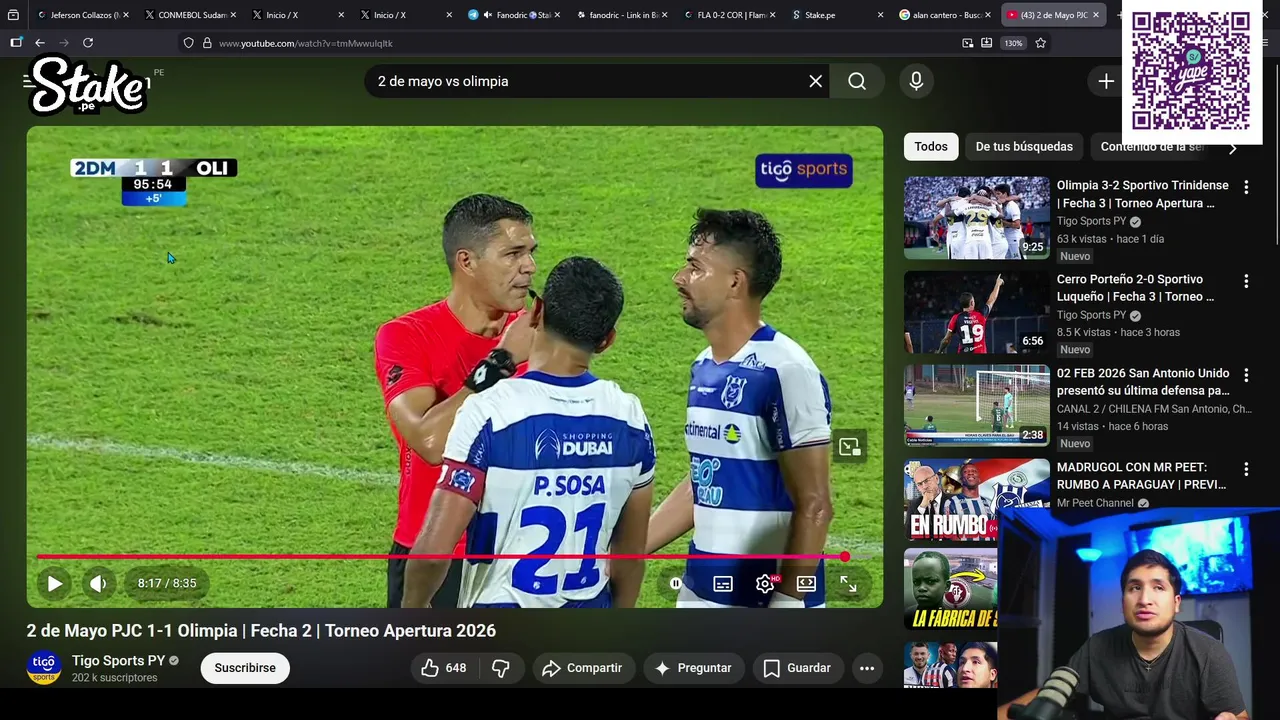Viewport: 1280px width, 720px height.
Task: Click the youtube.com address bar URL
Action: tap(306, 43)
